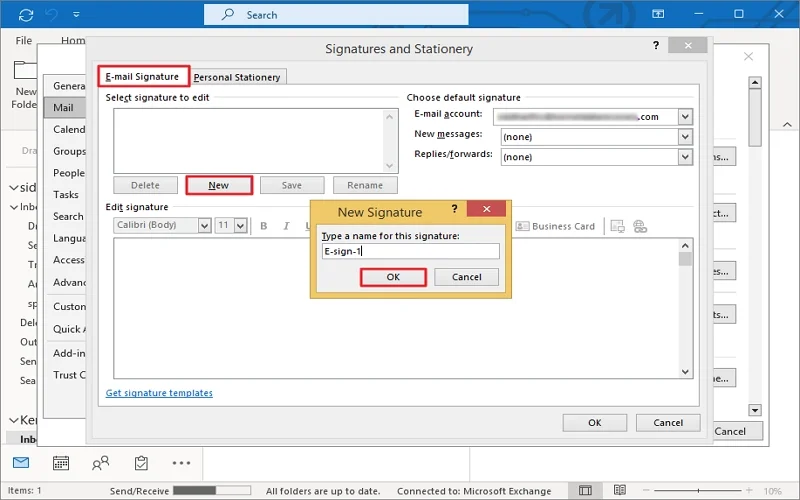The image size is (800, 500).
Task: Toggle italic formatting in signature editor
Action: point(286,226)
